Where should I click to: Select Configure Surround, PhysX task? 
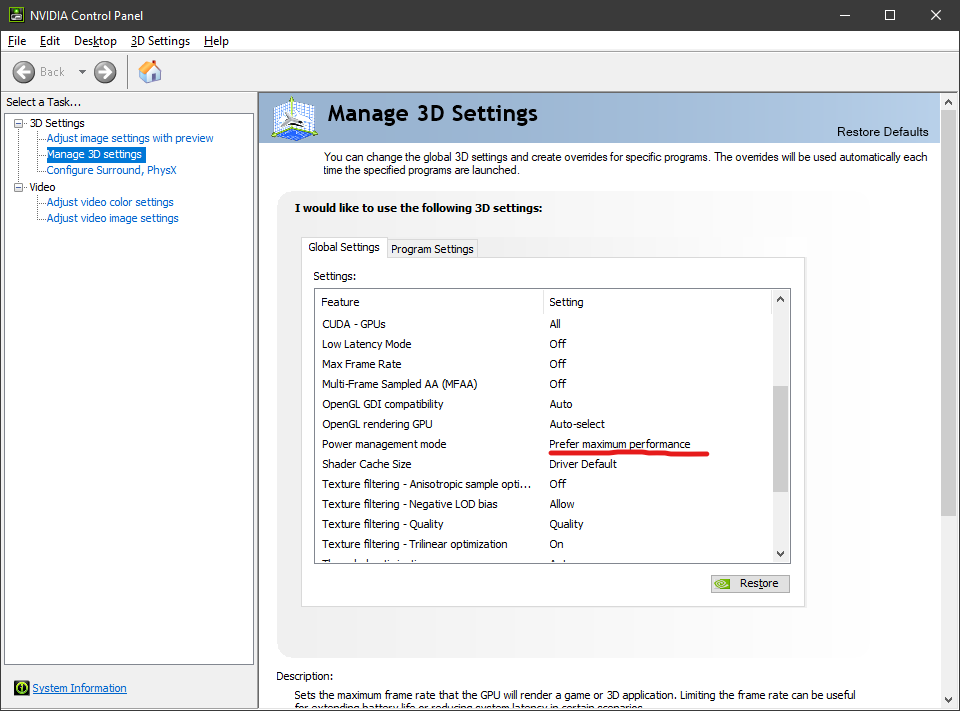pos(111,170)
